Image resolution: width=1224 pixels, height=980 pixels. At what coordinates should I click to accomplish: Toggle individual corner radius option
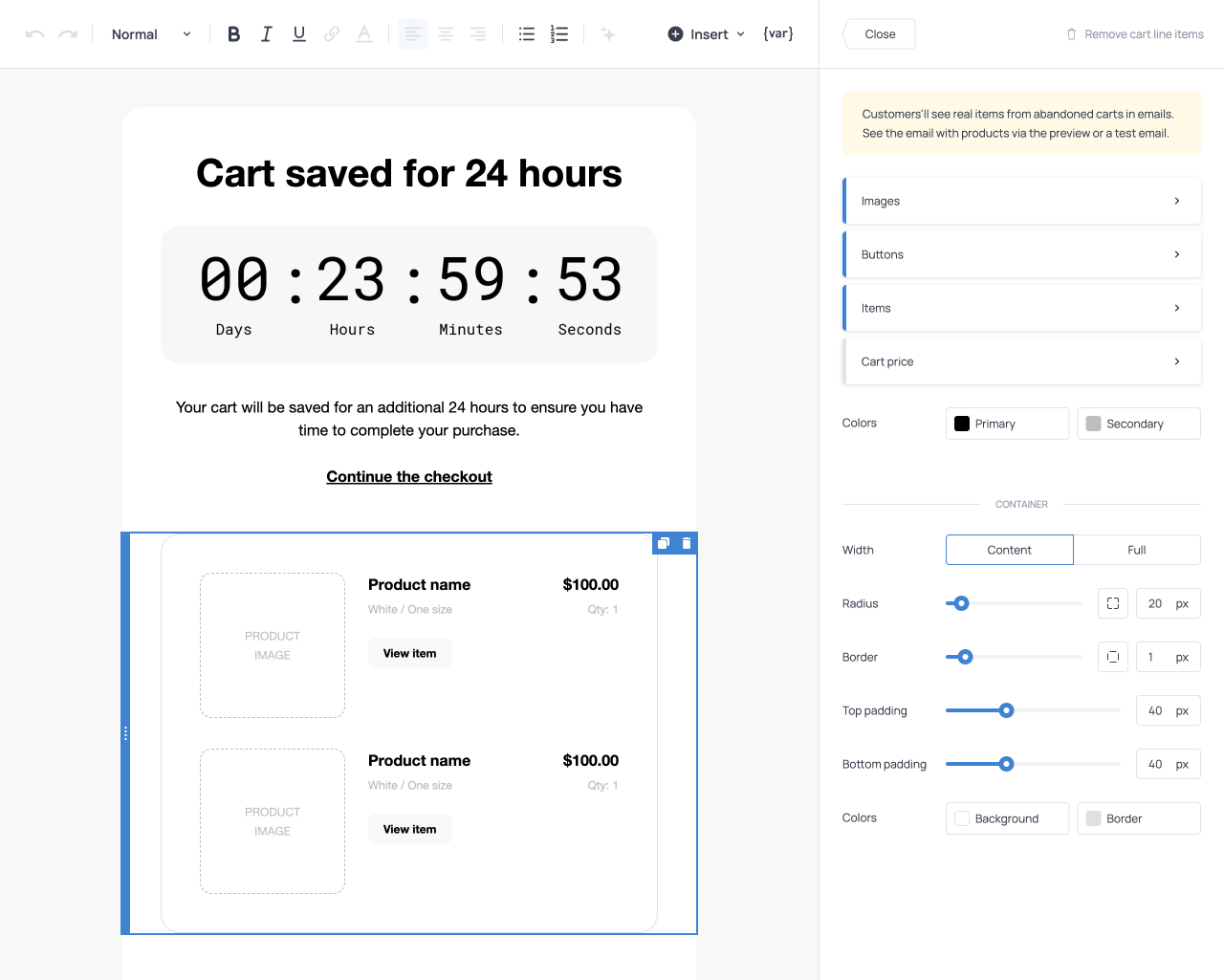coord(1113,603)
